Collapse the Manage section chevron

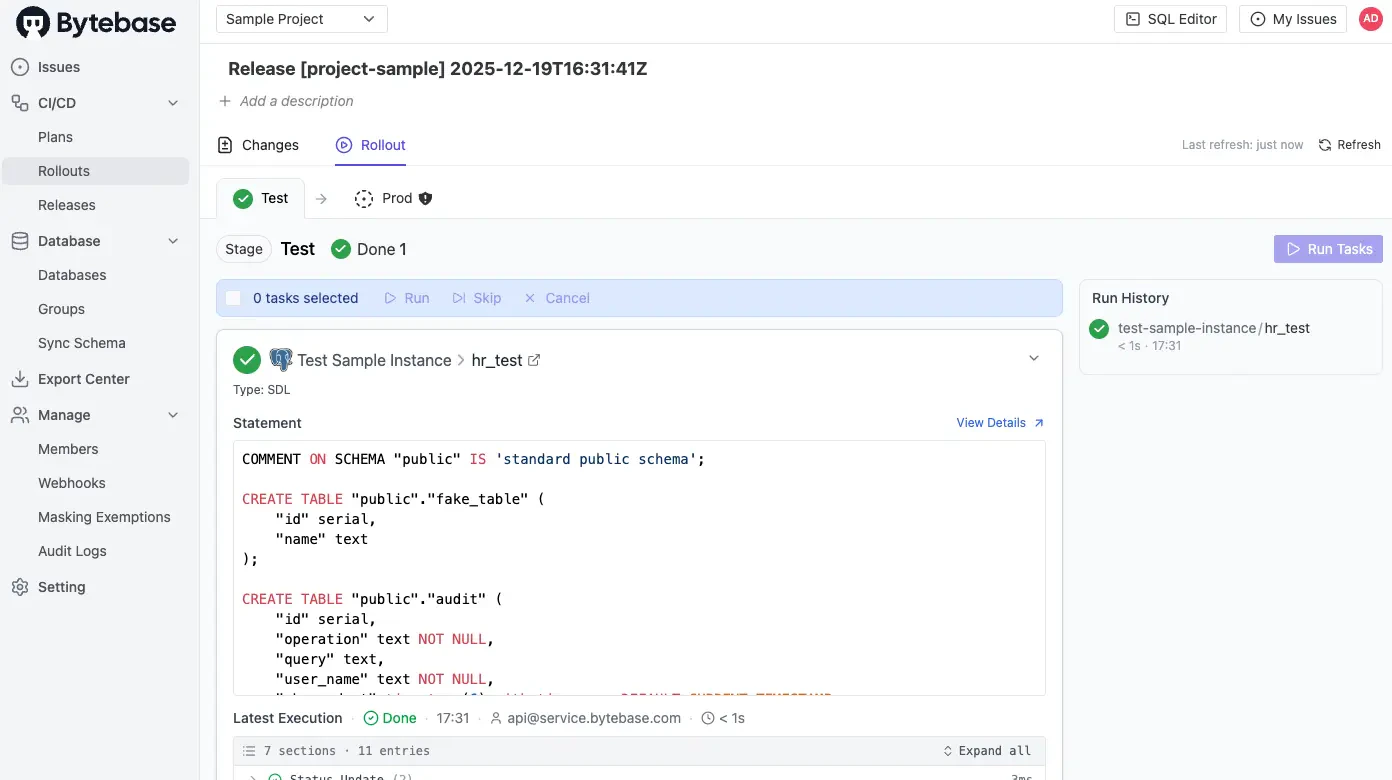173,415
